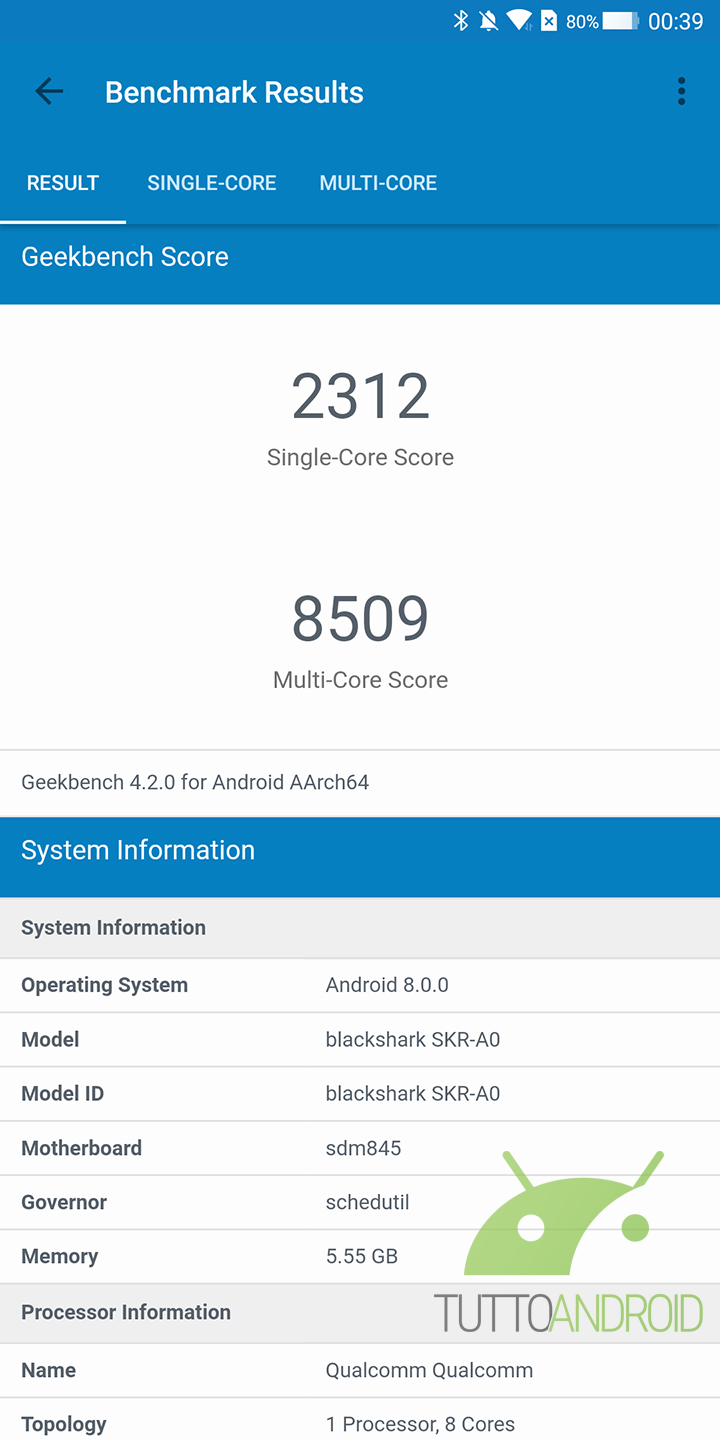The height and width of the screenshot is (1440, 720).
Task: Tap the battery indicator icon
Action: 621,21
